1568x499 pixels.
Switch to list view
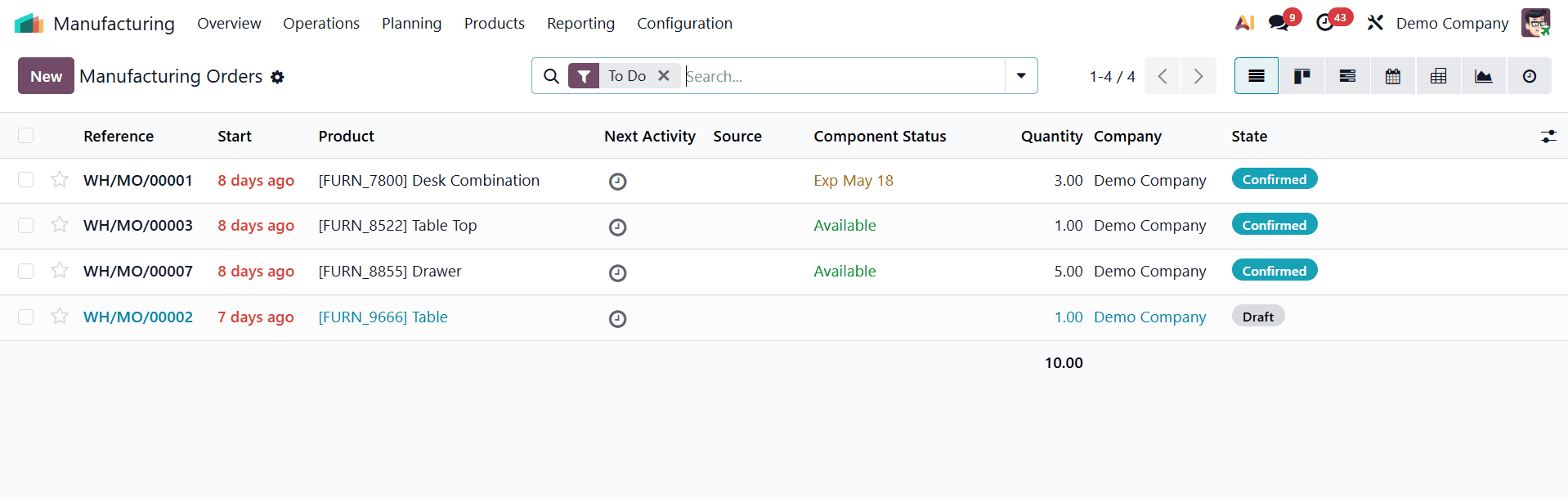[1257, 76]
